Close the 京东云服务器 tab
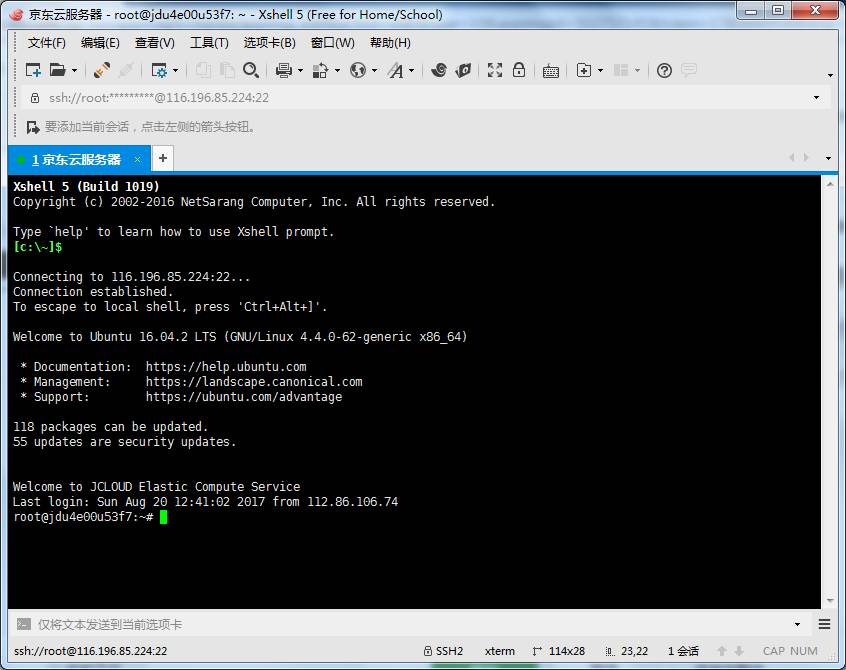This screenshot has width=846, height=670. click(138, 159)
